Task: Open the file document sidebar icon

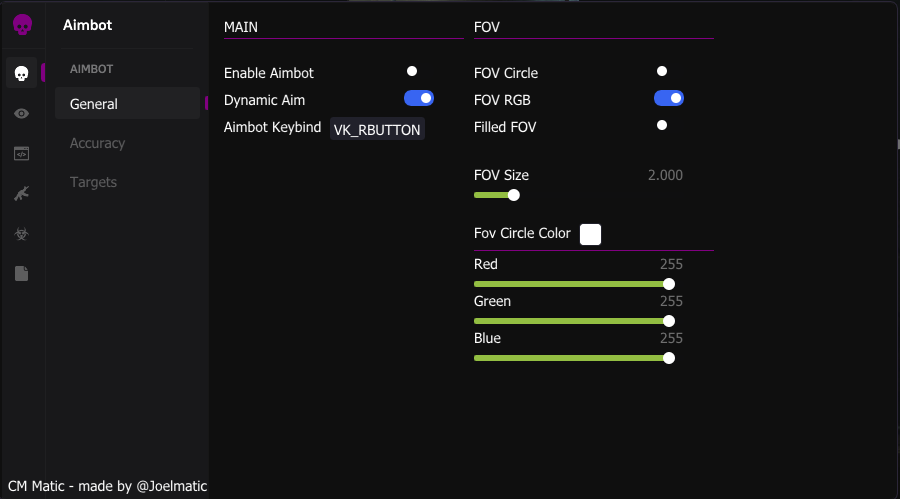Action: [x=22, y=273]
